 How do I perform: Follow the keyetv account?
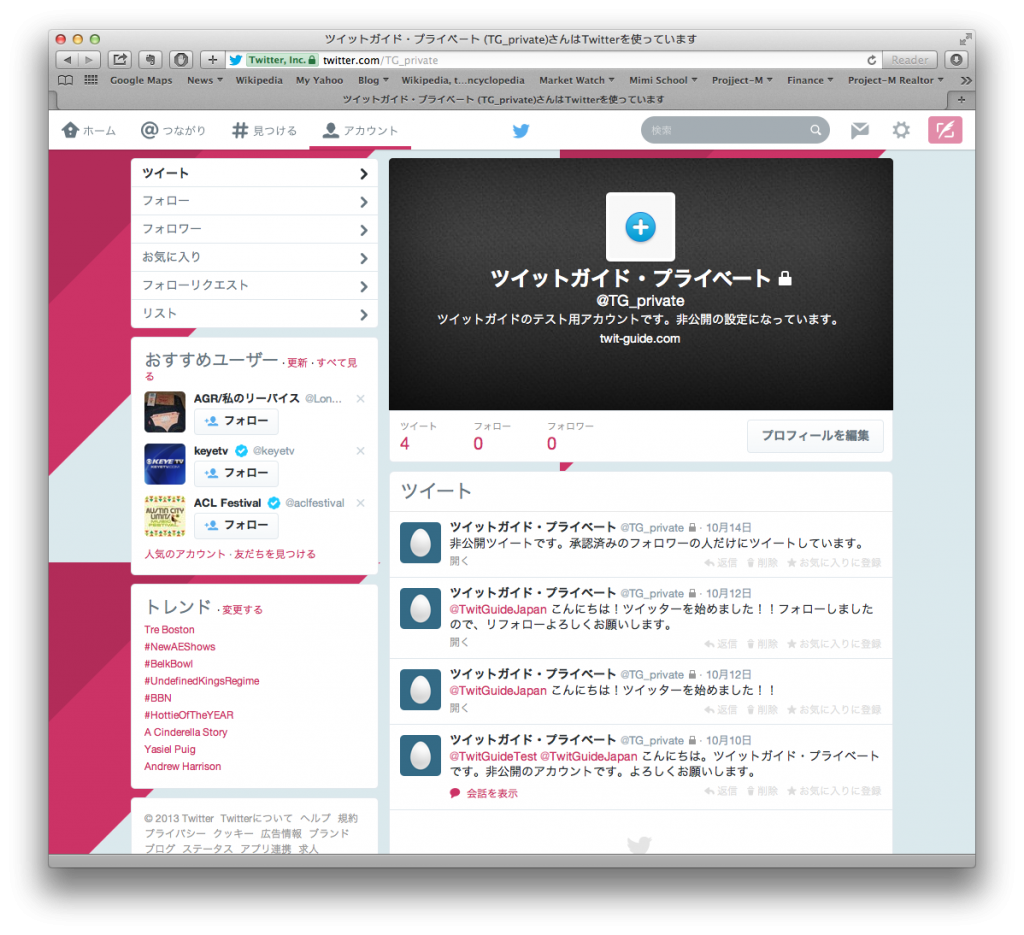(236, 473)
